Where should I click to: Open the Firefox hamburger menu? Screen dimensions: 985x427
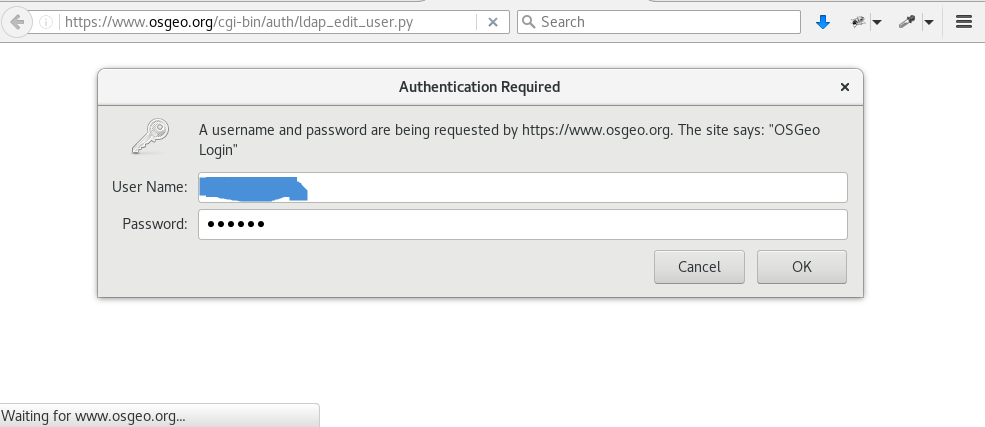point(964,21)
